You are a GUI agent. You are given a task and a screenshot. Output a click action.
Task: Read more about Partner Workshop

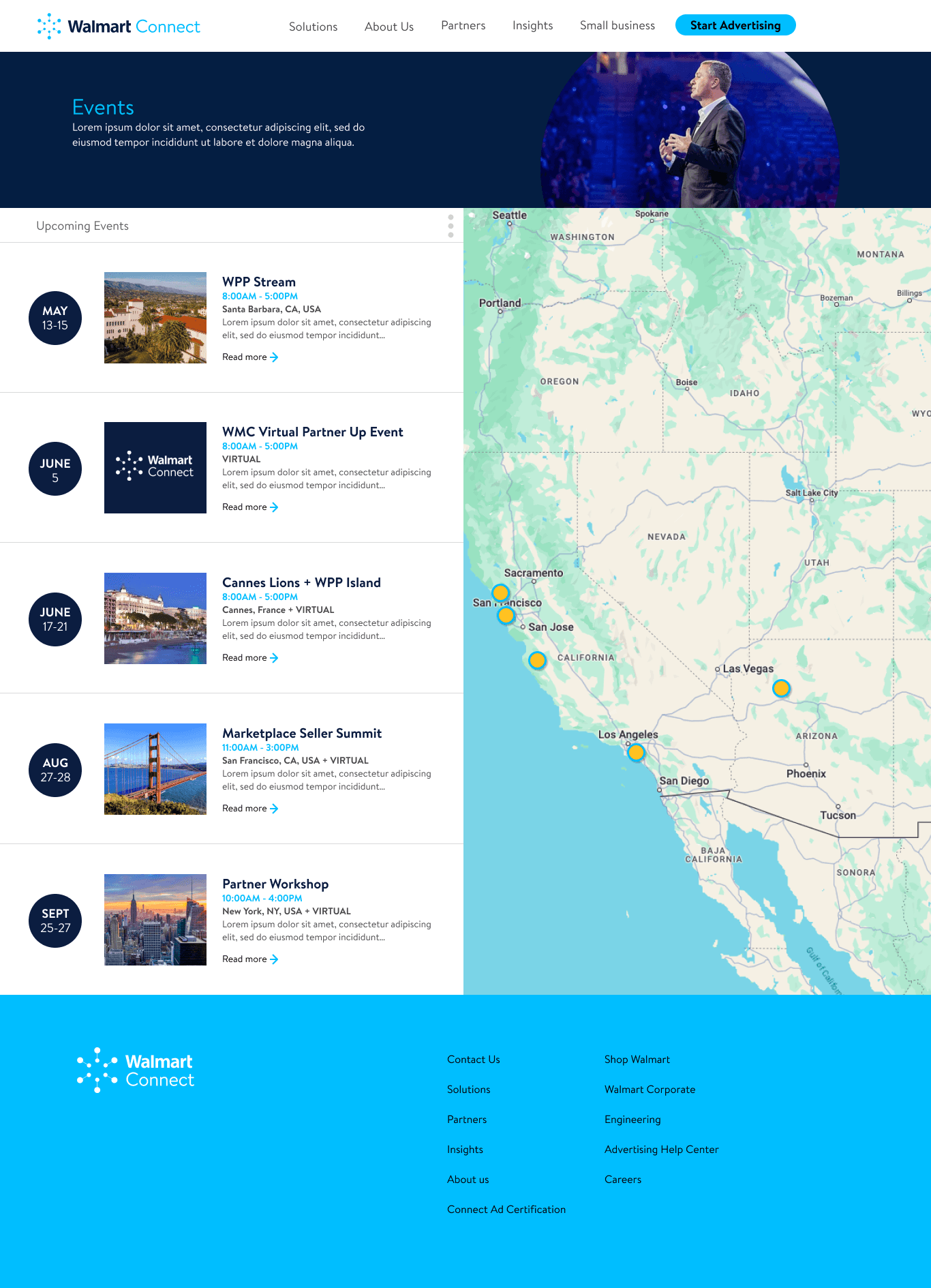pos(250,959)
